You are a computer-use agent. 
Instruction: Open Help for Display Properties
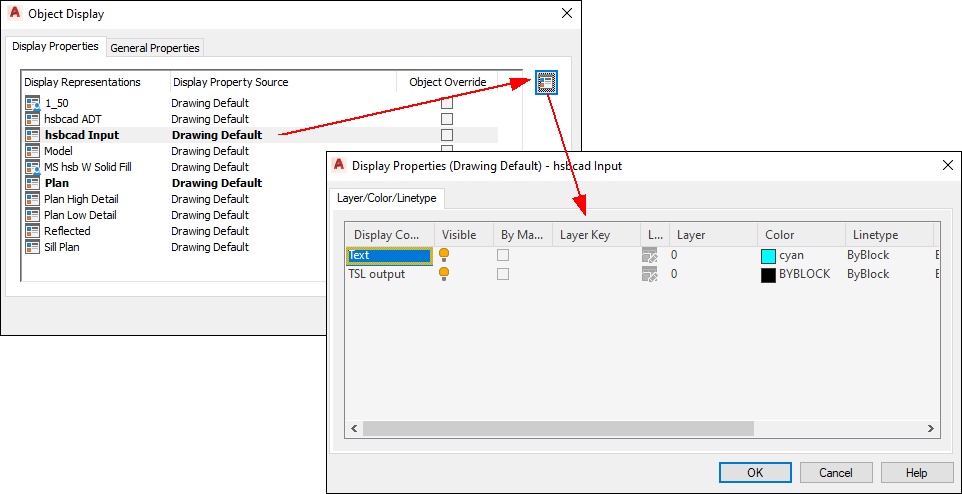917,473
